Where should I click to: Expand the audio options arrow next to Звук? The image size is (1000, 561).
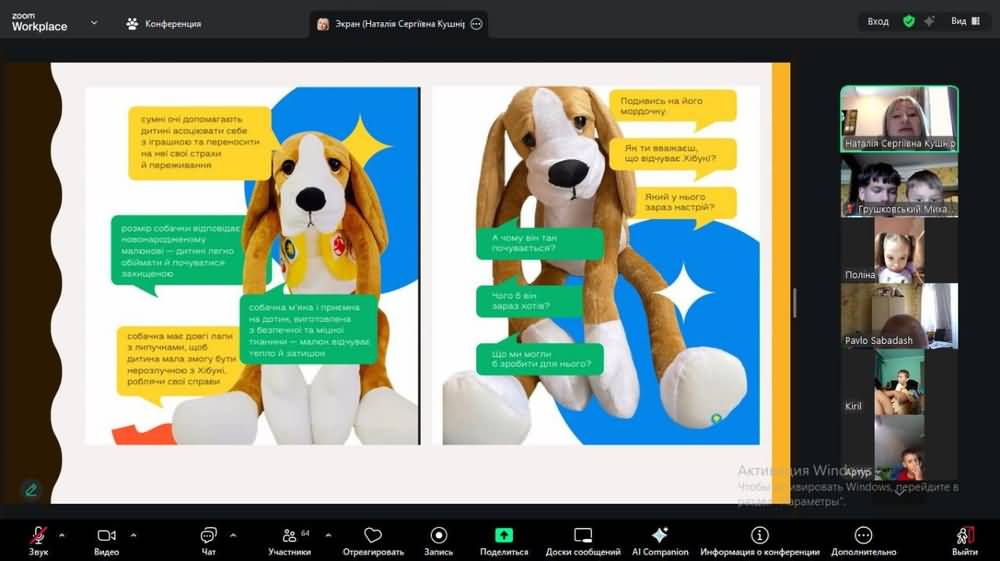click(x=62, y=535)
